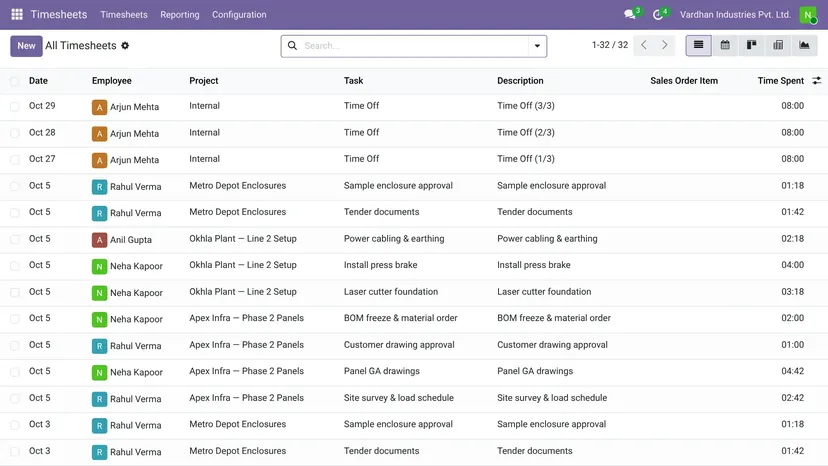Click the All Timesheets breadcrumb title
The width and height of the screenshot is (828, 466).
coord(80,45)
